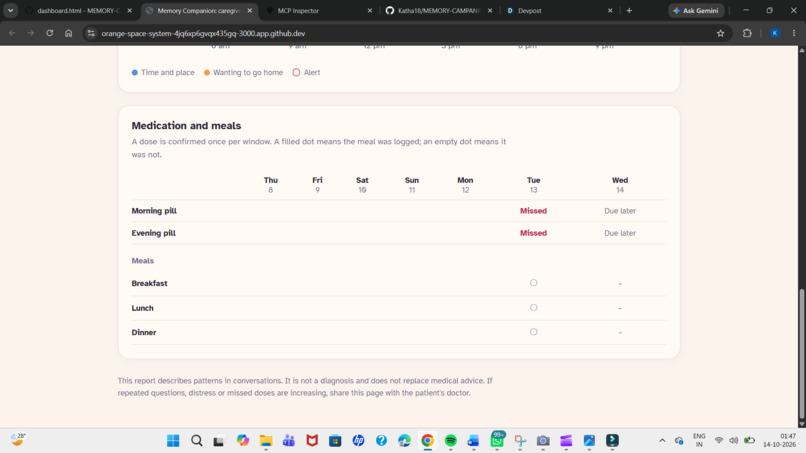This screenshot has width=806, height=453.
Task: Click the Ask Gemini button
Action: click(696, 10)
